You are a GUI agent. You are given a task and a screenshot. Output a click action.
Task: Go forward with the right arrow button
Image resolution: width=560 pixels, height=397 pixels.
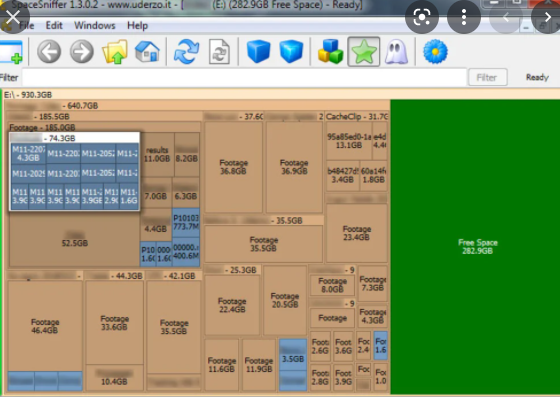pos(82,52)
